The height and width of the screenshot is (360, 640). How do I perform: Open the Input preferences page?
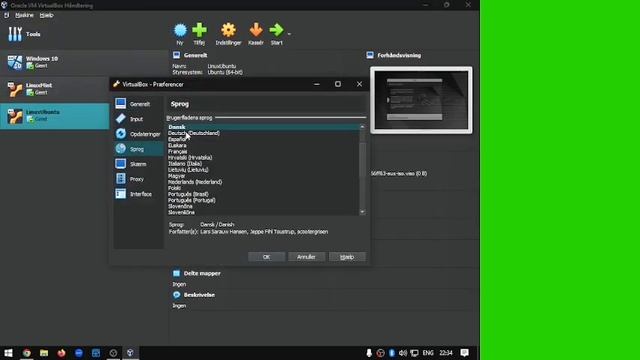pyautogui.click(x=139, y=119)
